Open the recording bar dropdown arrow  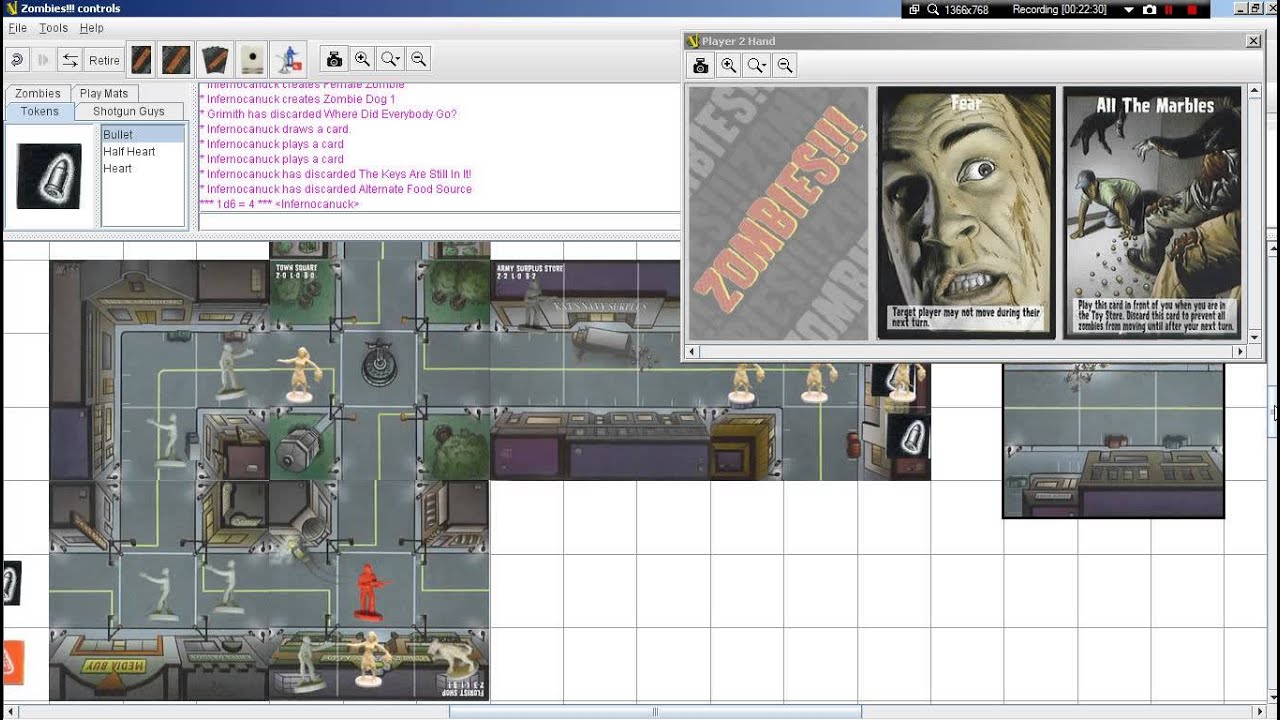(x=1128, y=9)
